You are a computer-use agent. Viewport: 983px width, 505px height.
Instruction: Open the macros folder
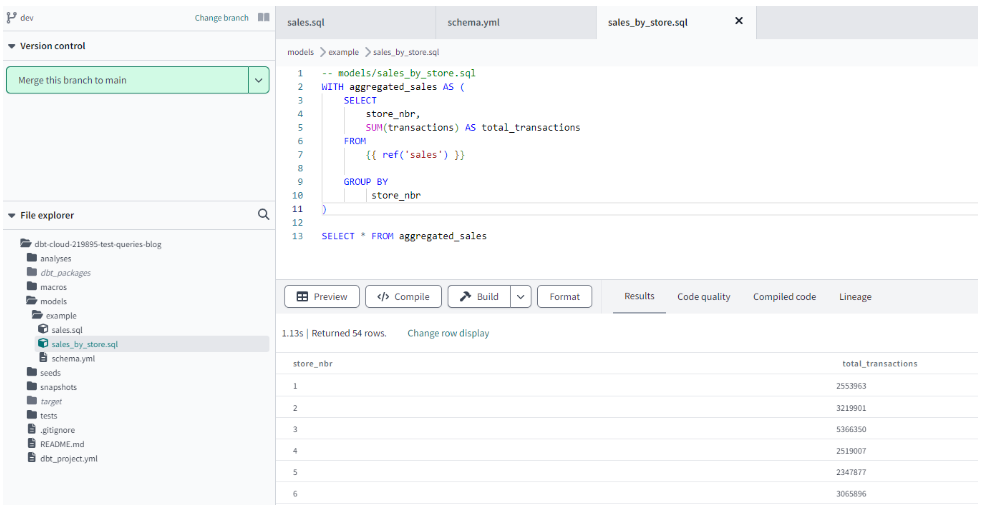[x=54, y=287]
